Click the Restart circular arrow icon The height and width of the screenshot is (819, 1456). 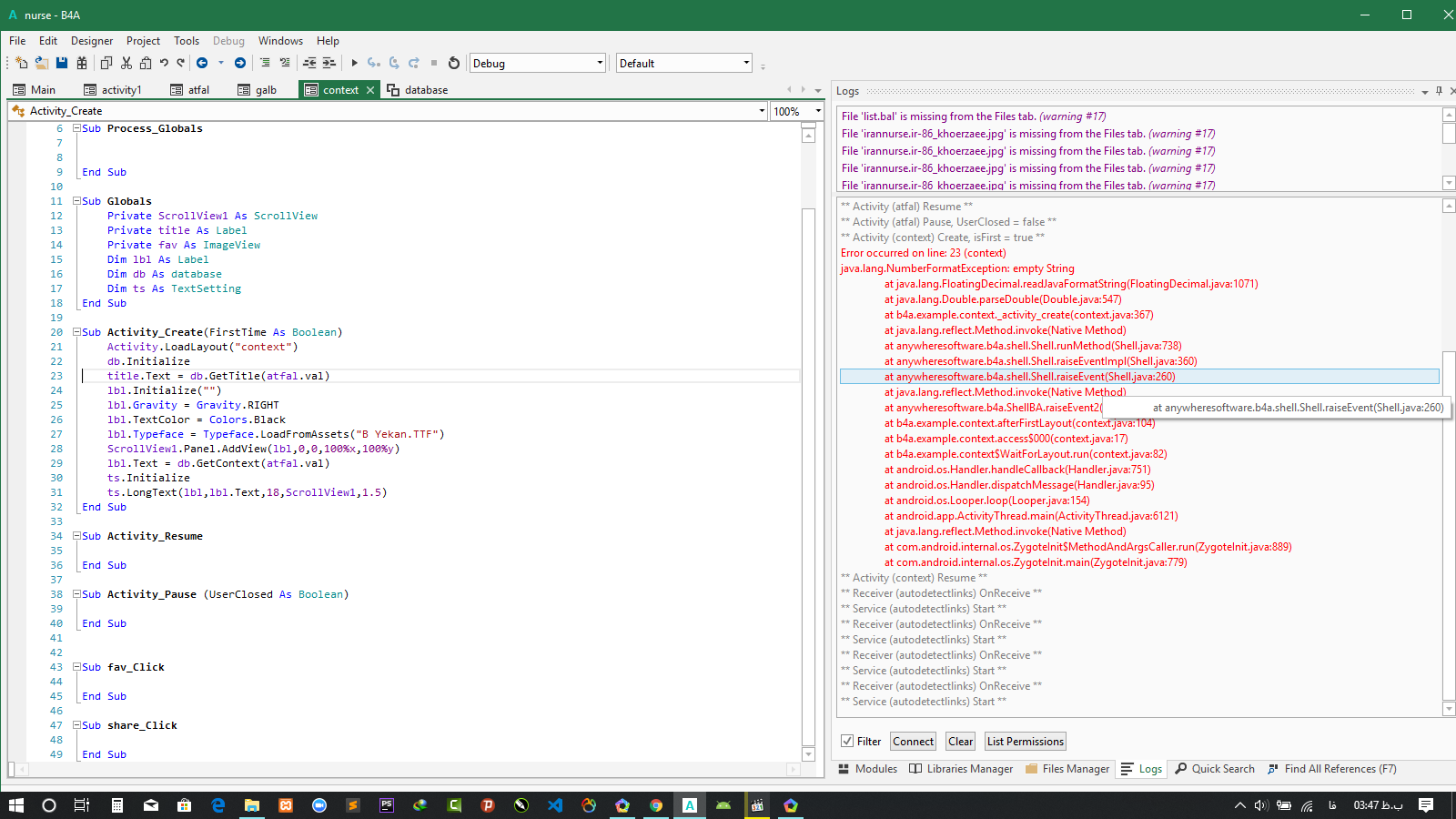pyautogui.click(x=454, y=63)
